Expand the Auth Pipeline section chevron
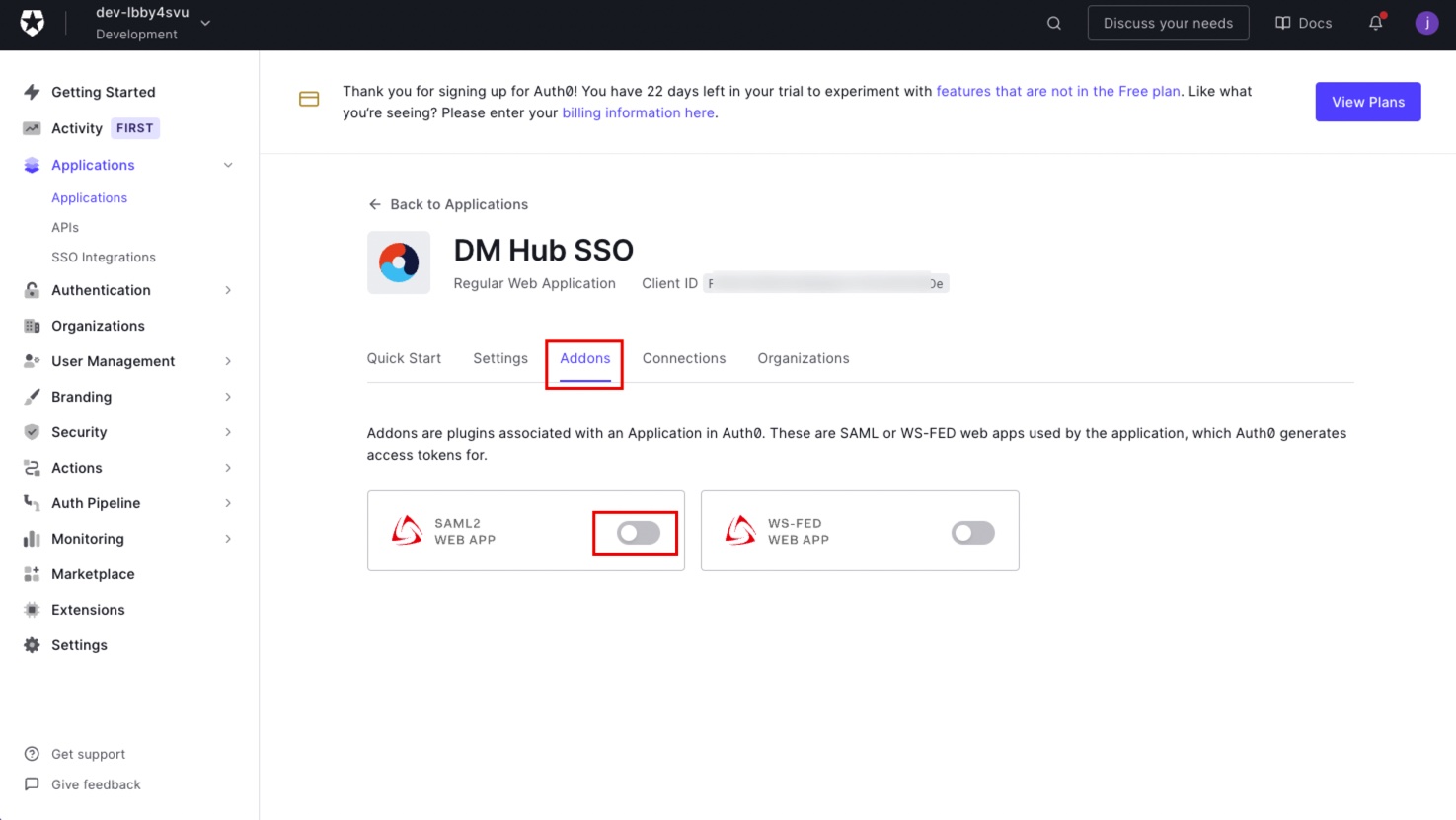 (228, 503)
